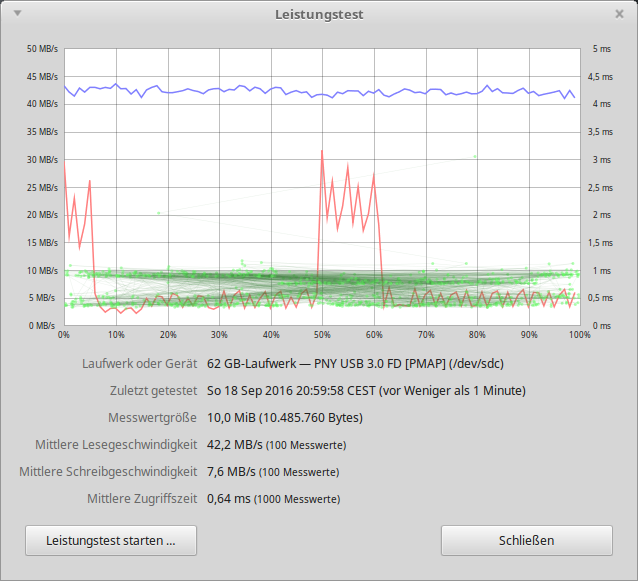Click the 50 MB/s label on left axis

(41, 49)
